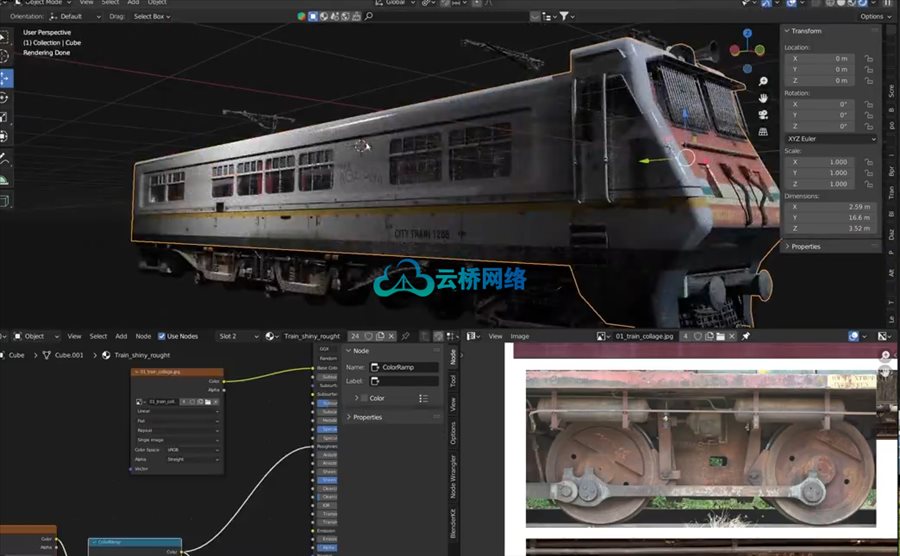This screenshot has width=900, height=556.
Task: Unlink 01_train_collage.jpg image with X icon
Action: coord(732,336)
